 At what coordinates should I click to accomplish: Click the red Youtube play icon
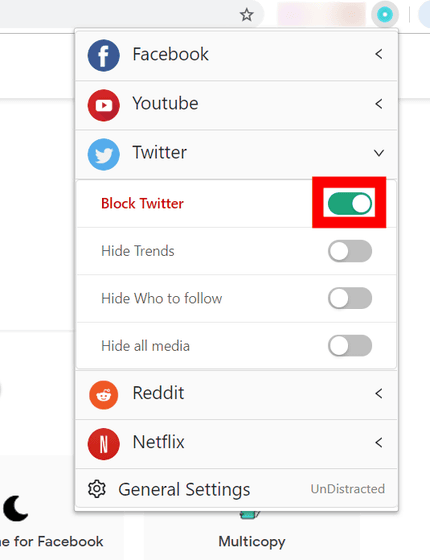tap(104, 105)
